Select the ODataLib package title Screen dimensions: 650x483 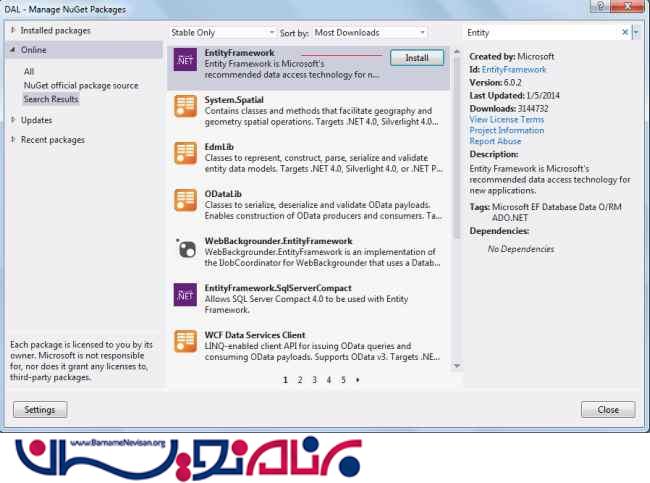pos(223,194)
